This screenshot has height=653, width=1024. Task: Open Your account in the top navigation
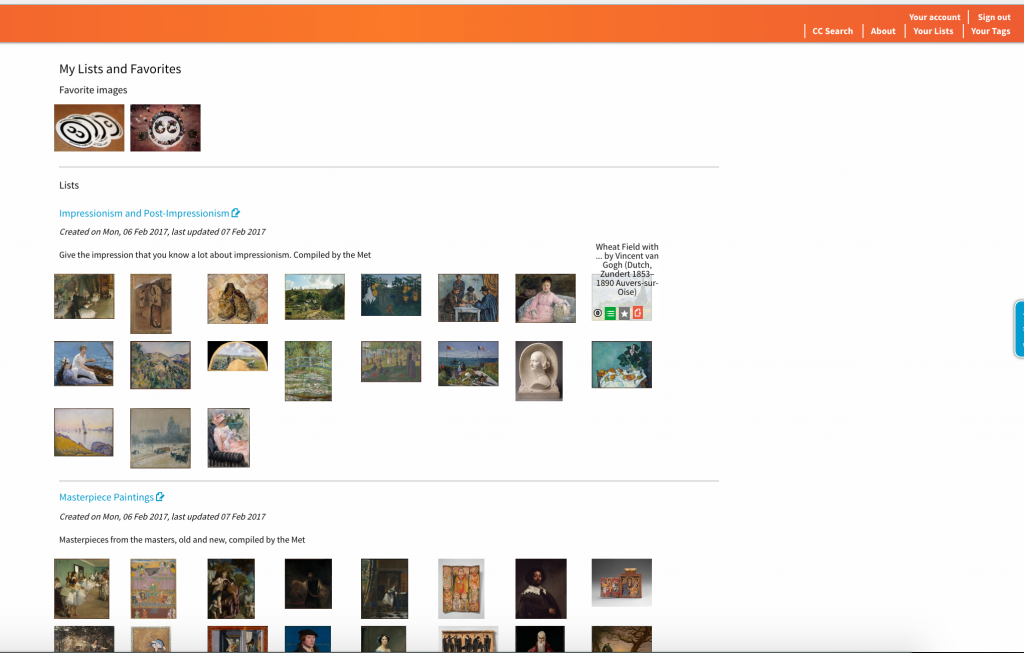tap(934, 16)
